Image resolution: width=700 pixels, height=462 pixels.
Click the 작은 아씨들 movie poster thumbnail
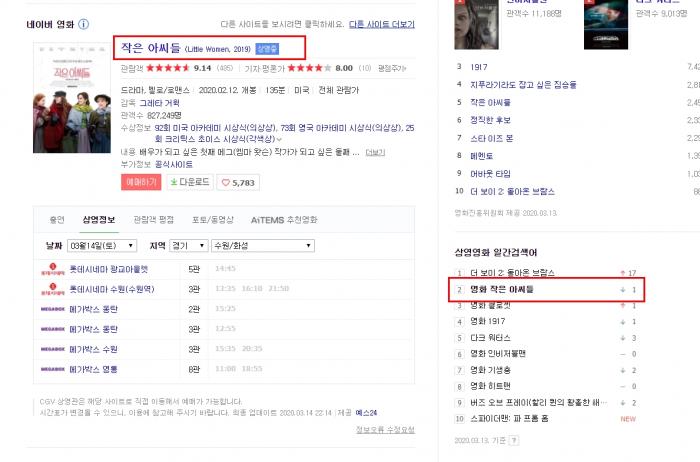coord(72,98)
